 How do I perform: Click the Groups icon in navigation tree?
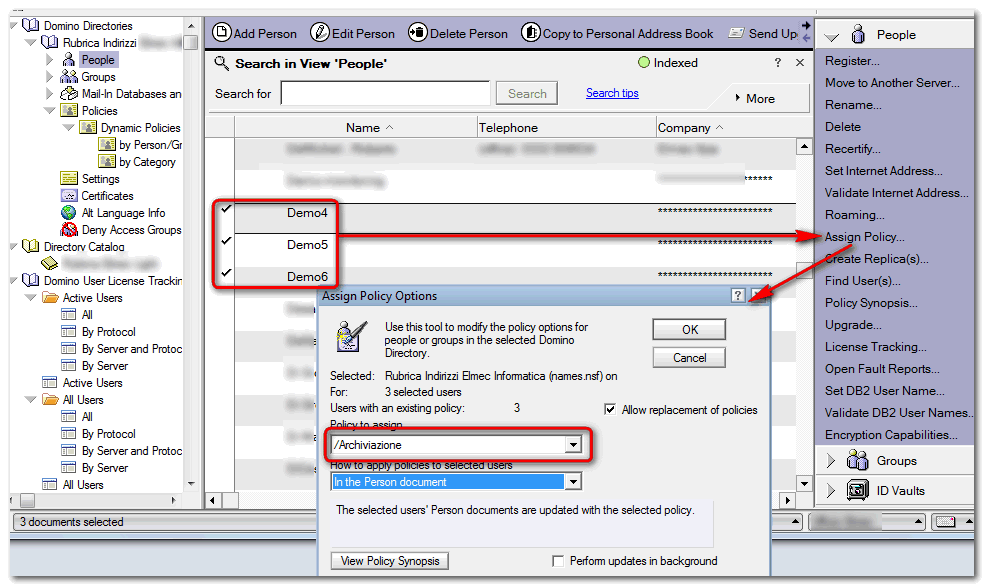pyautogui.click(x=68, y=77)
